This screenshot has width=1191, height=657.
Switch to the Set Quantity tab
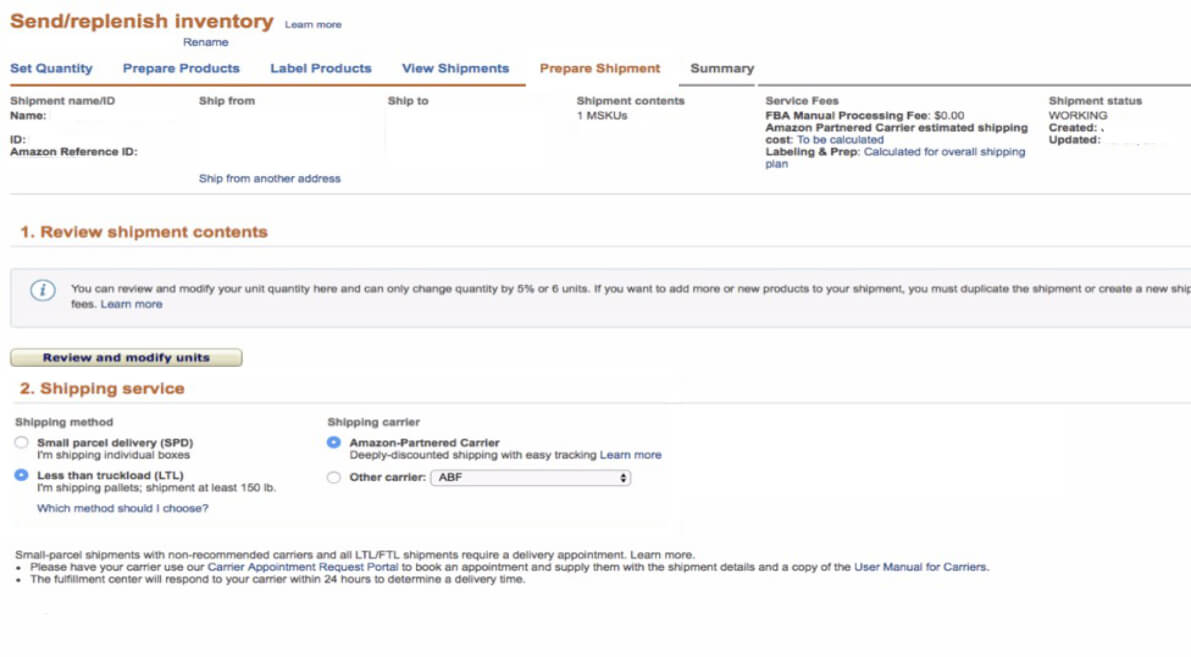coord(51,68)
